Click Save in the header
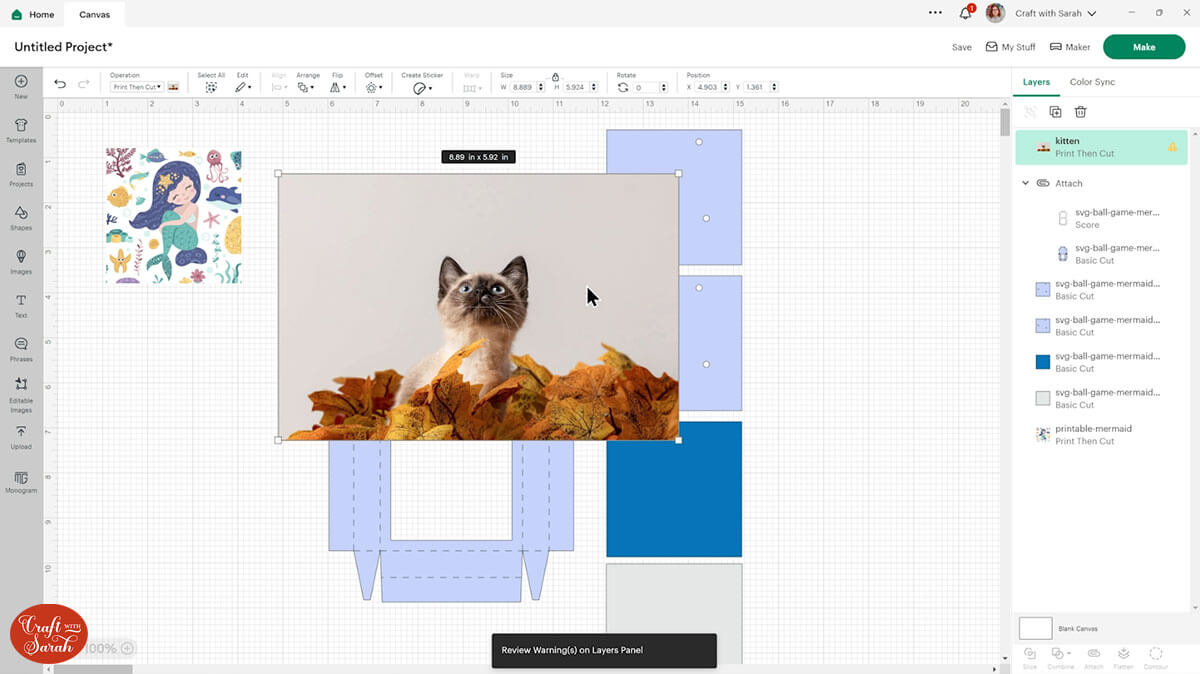1200x674 pixels. pos(961,47)
